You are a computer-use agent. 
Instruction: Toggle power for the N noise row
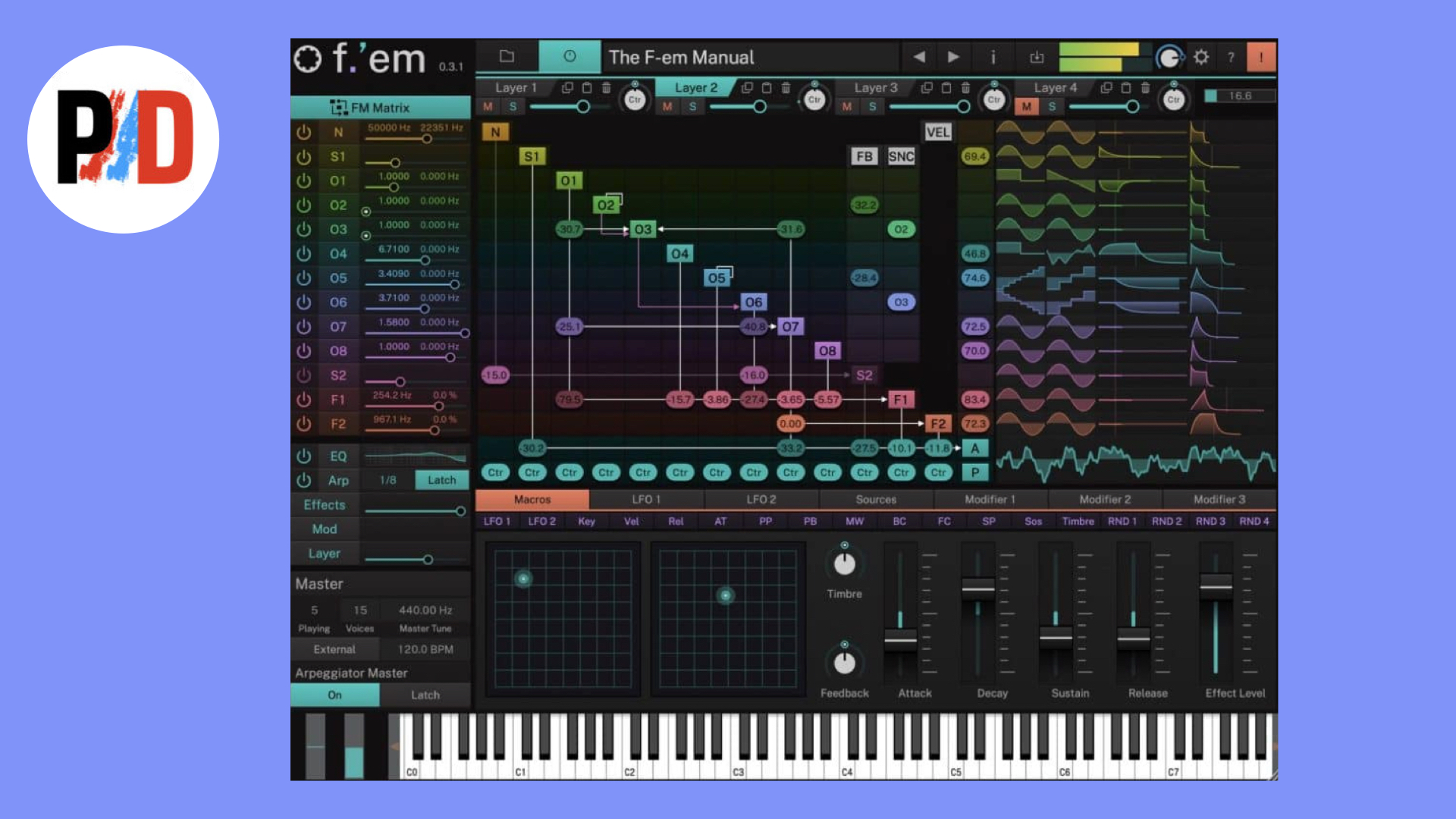coord(303,132)
